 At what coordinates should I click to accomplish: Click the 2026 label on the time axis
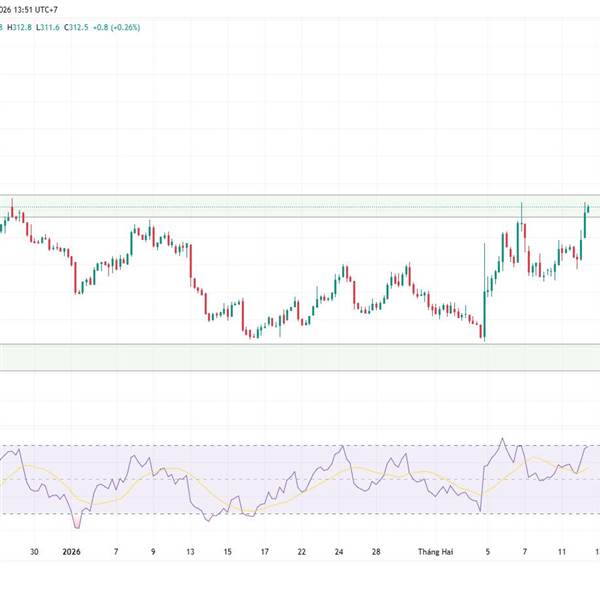(72, 551)
